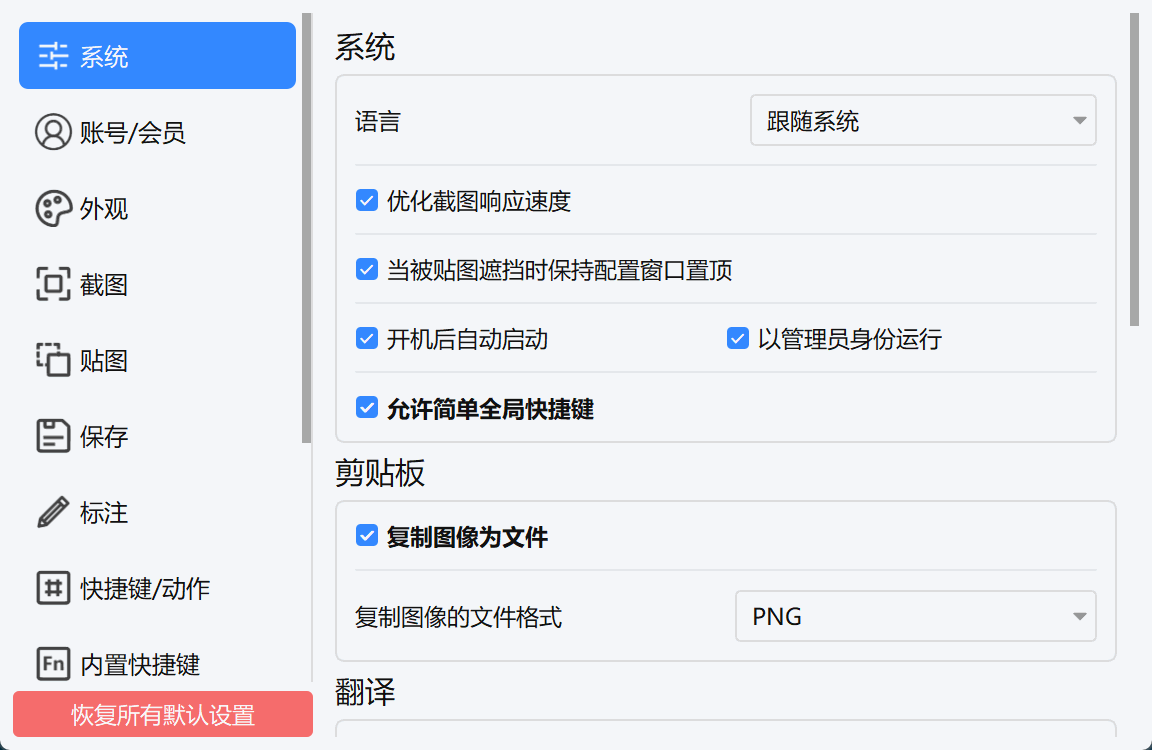
Task: Switch to the 截图 settings tab
Action: coord(104,285)
